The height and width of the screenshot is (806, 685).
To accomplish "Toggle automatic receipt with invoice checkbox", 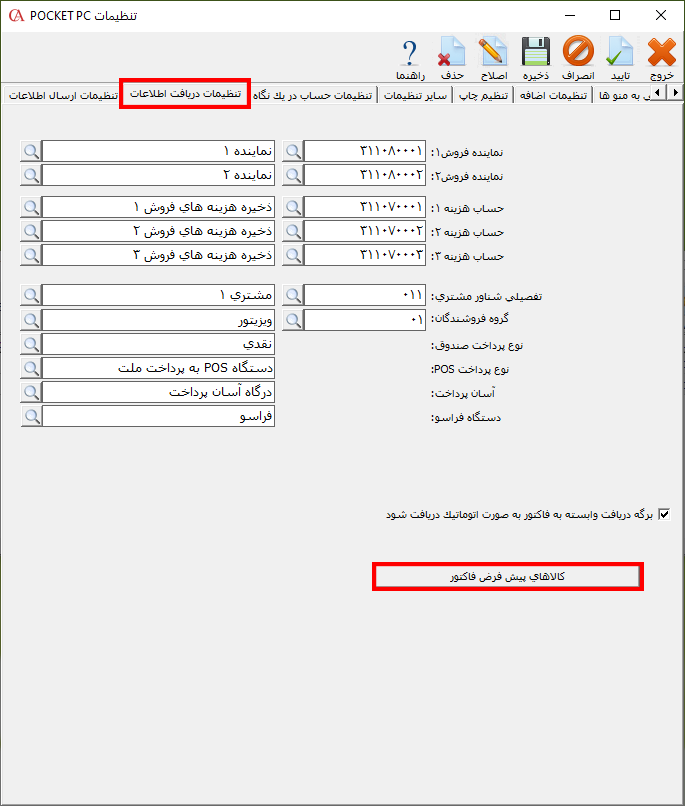I will (664, 515).
